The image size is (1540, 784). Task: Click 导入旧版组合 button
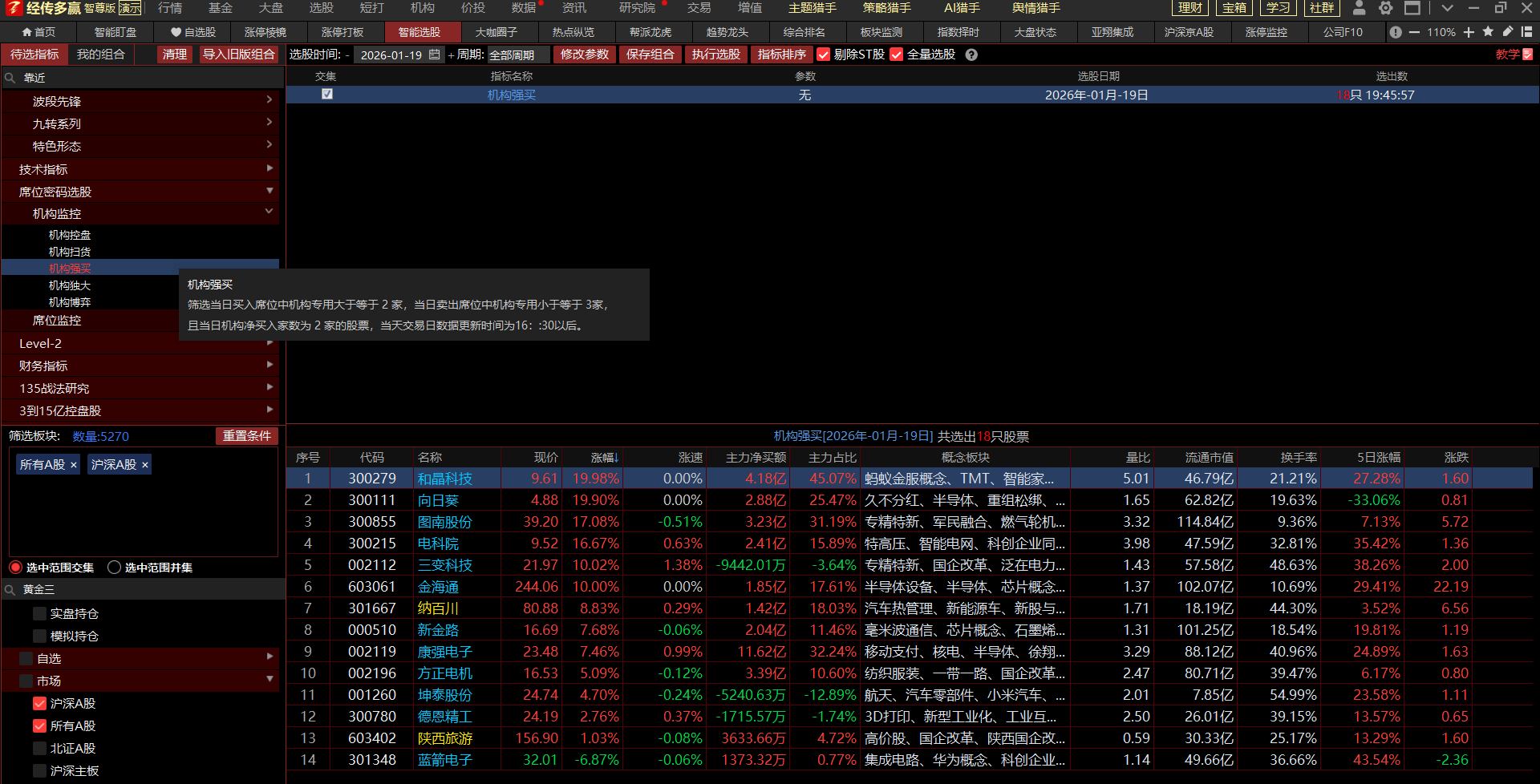(x=239, y=55)
